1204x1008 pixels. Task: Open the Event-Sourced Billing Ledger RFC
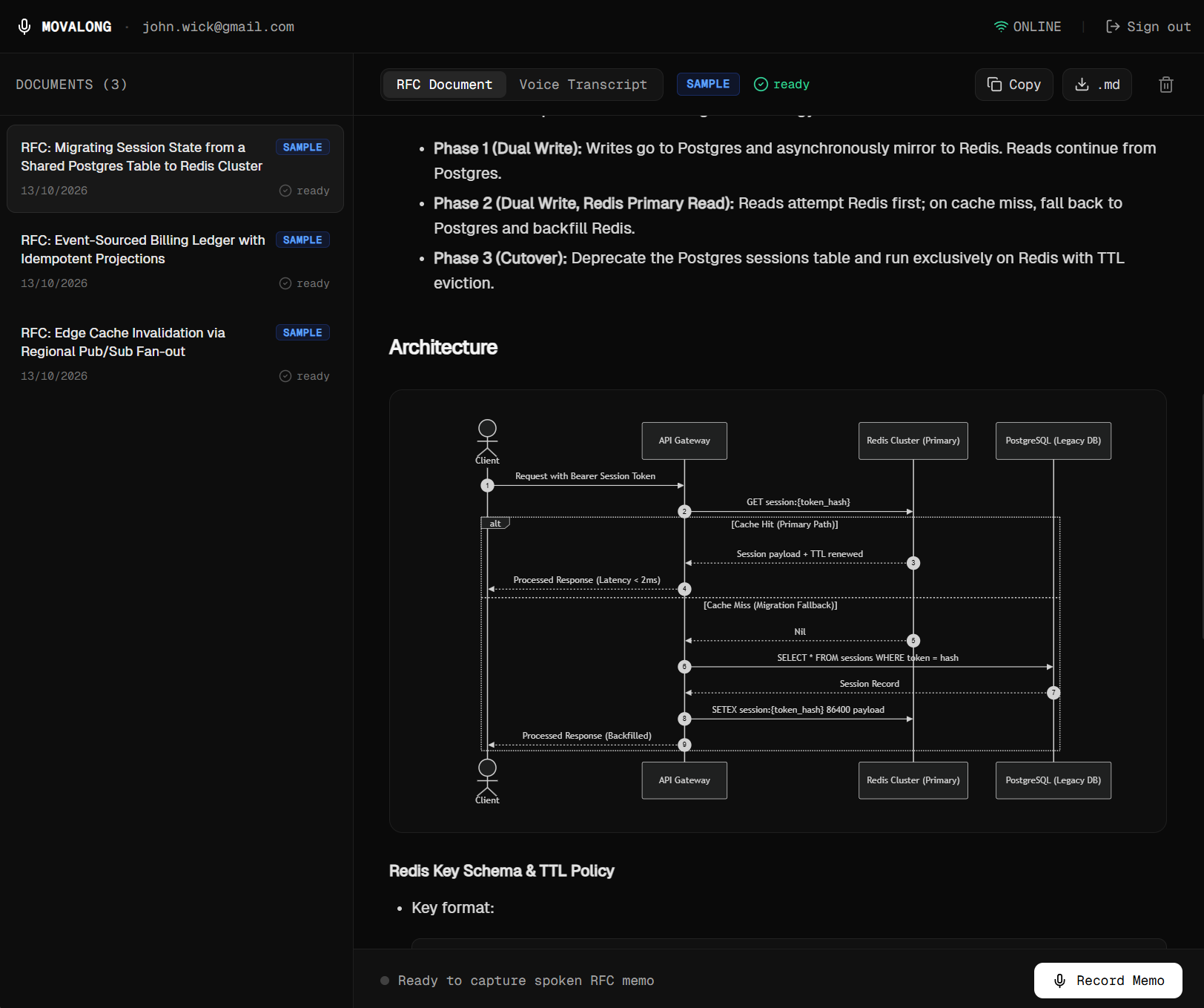(175, 262)
